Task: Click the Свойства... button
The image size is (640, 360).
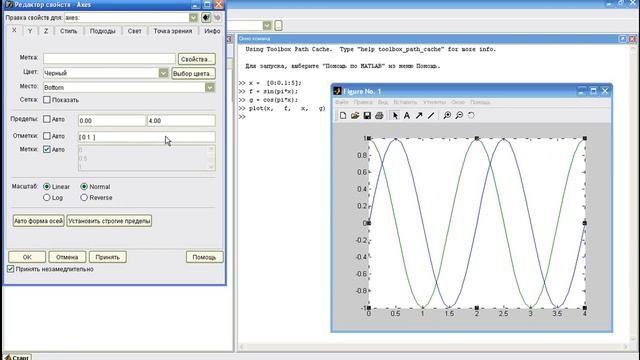Action: 197,59
